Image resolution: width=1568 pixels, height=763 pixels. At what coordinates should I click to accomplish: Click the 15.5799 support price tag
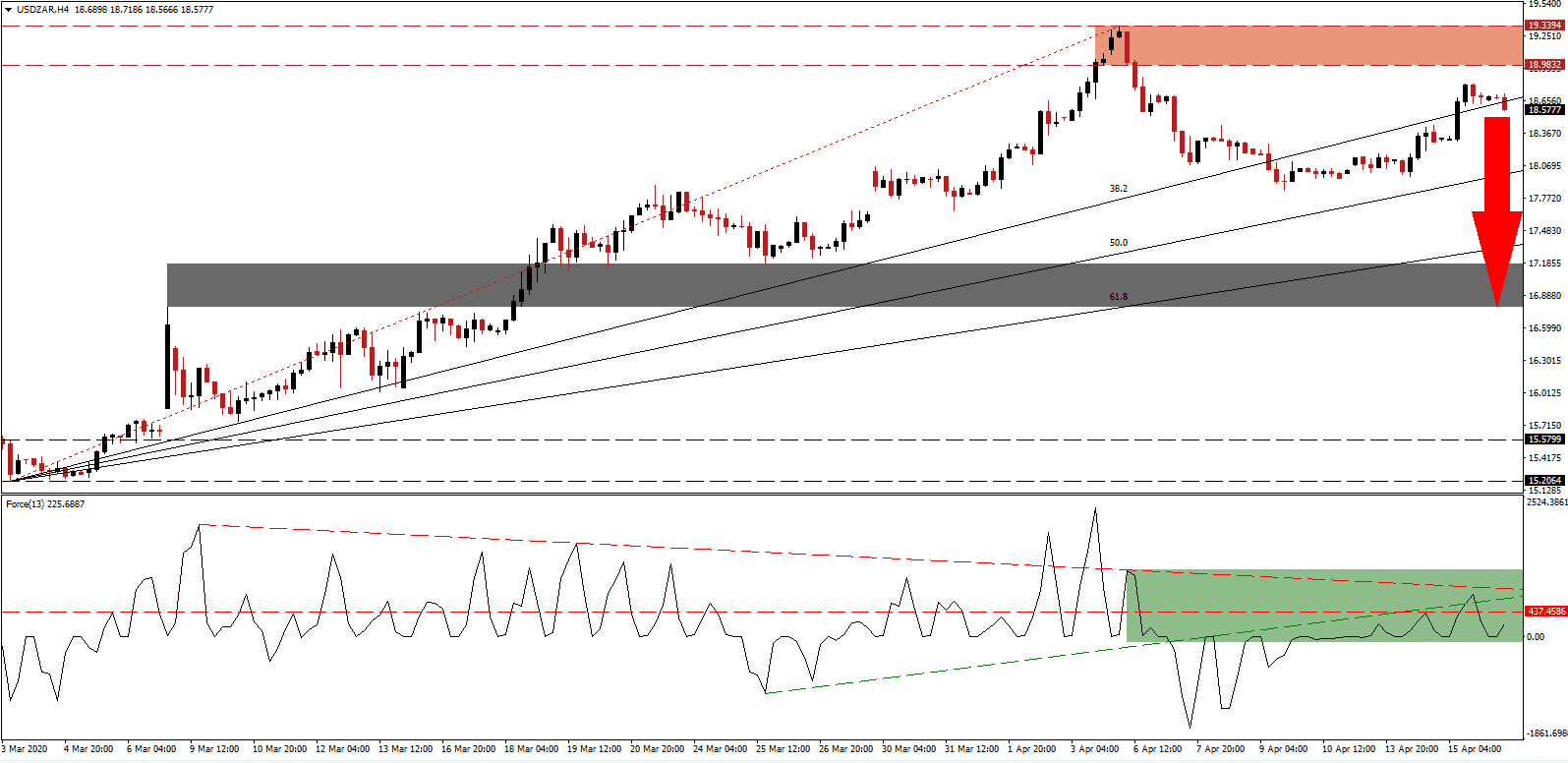pos(1544,440)
